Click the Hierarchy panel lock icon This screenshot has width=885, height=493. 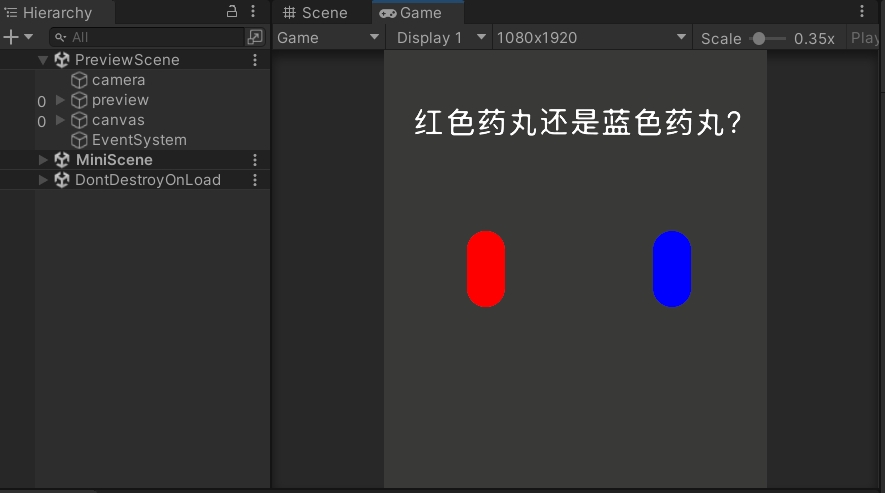232,11
